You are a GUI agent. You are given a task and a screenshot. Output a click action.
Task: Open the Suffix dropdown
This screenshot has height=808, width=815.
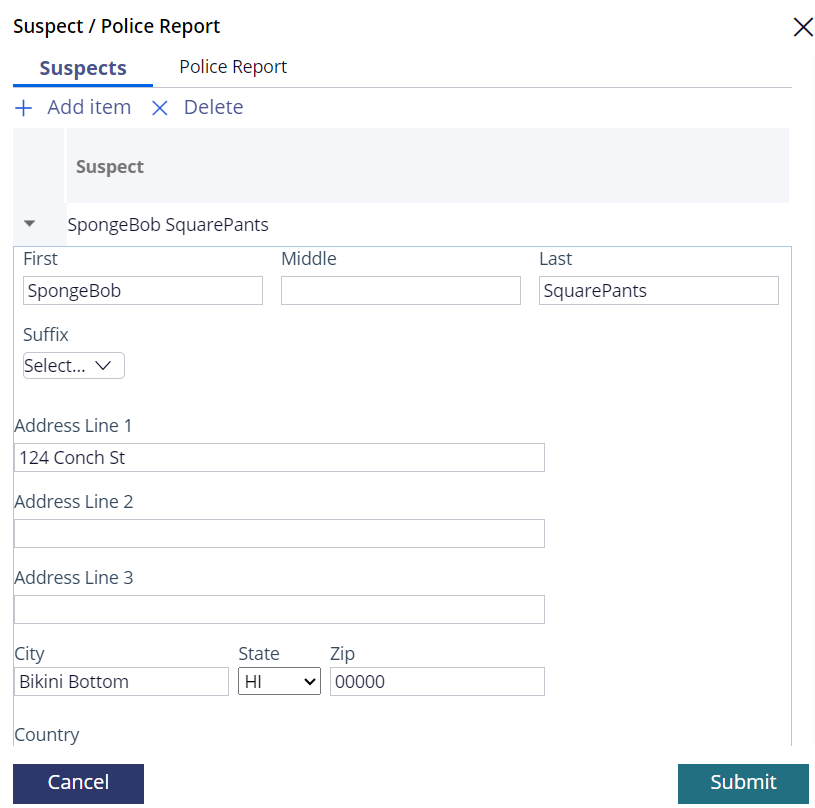(x=74, y=365)
